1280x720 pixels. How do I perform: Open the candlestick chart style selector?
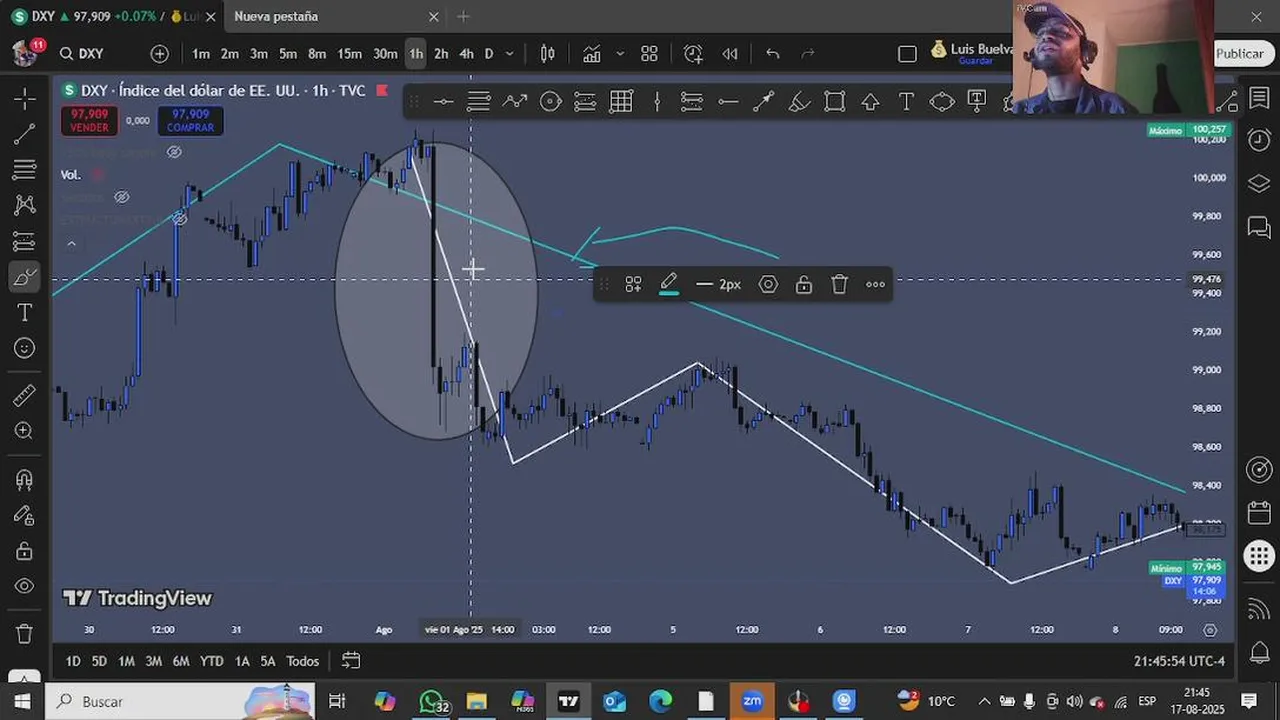(548, 54)
